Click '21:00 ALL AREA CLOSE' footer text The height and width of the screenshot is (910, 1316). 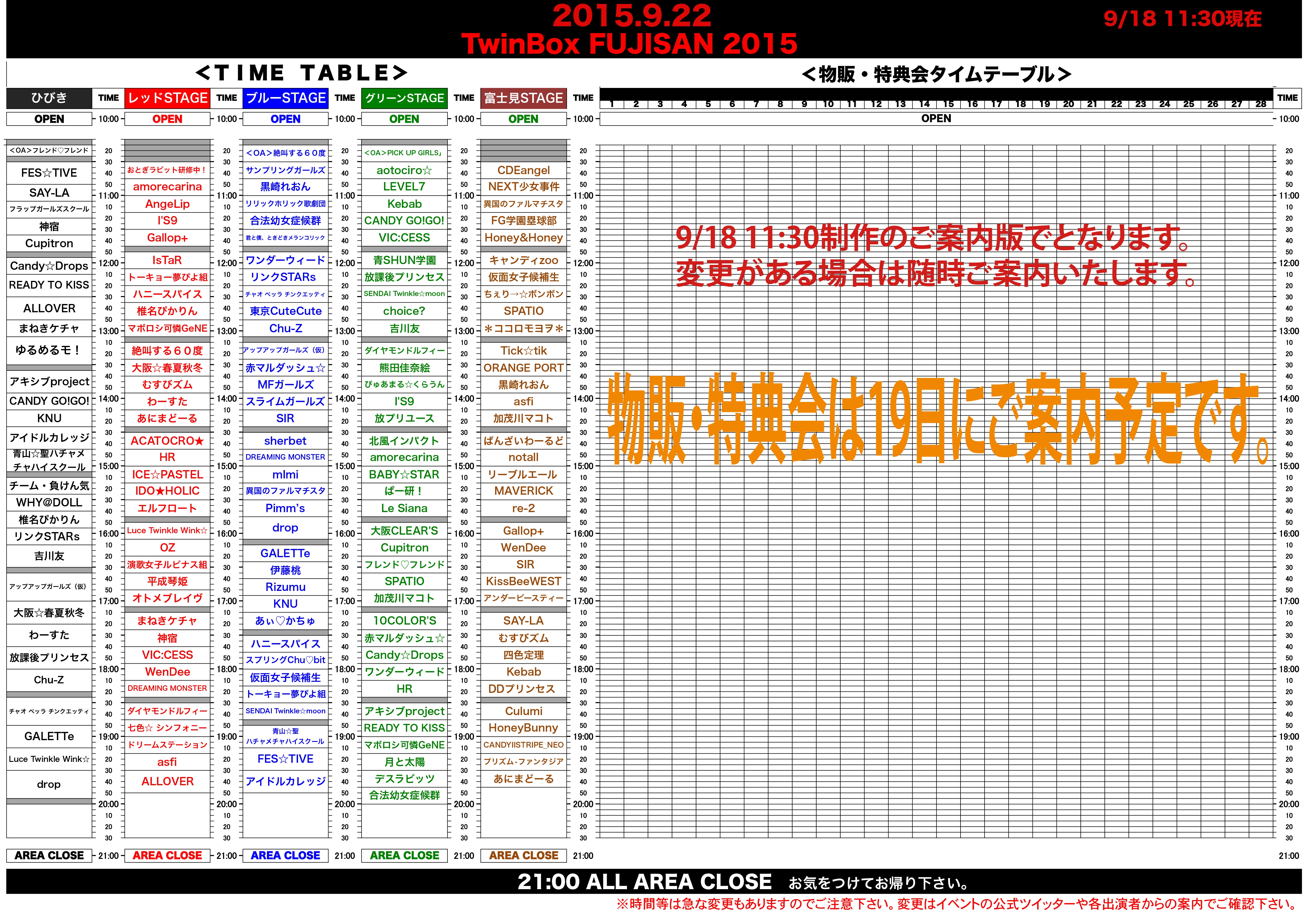click(644, 882)
